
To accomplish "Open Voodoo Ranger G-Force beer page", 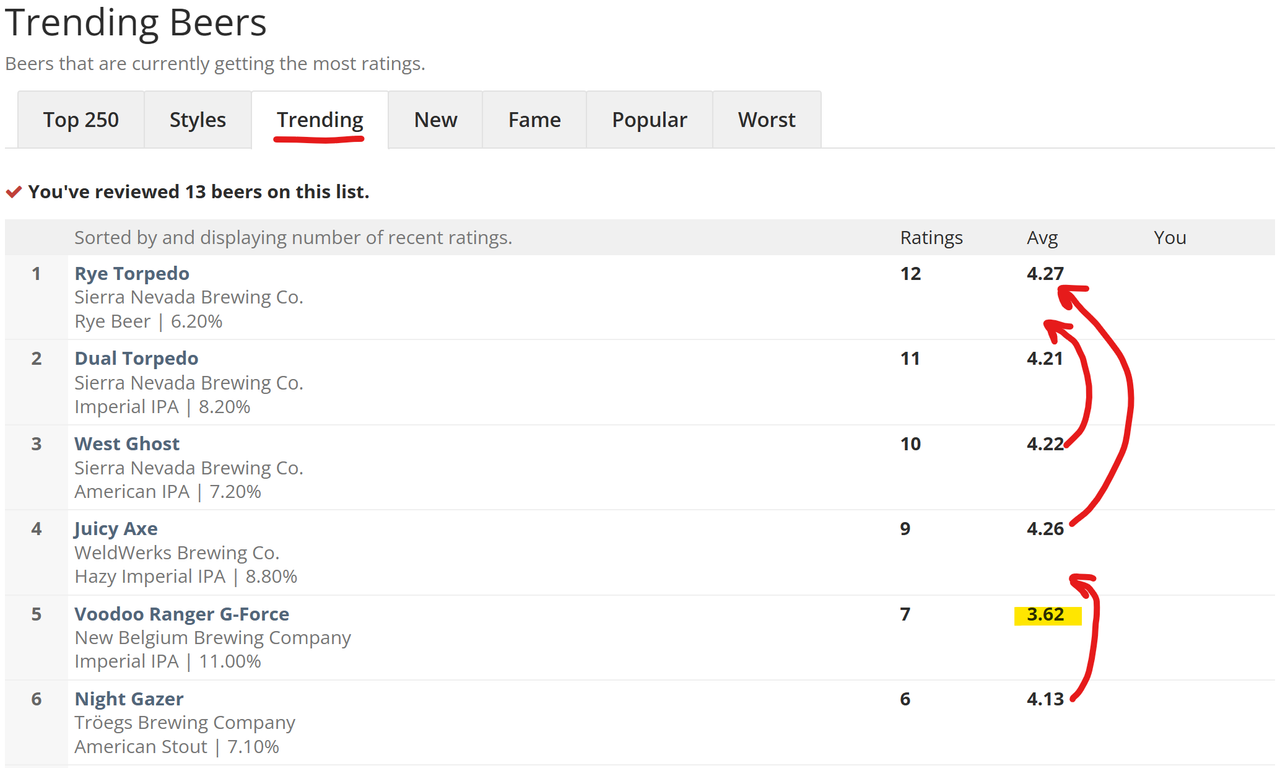I will [182, 614].
